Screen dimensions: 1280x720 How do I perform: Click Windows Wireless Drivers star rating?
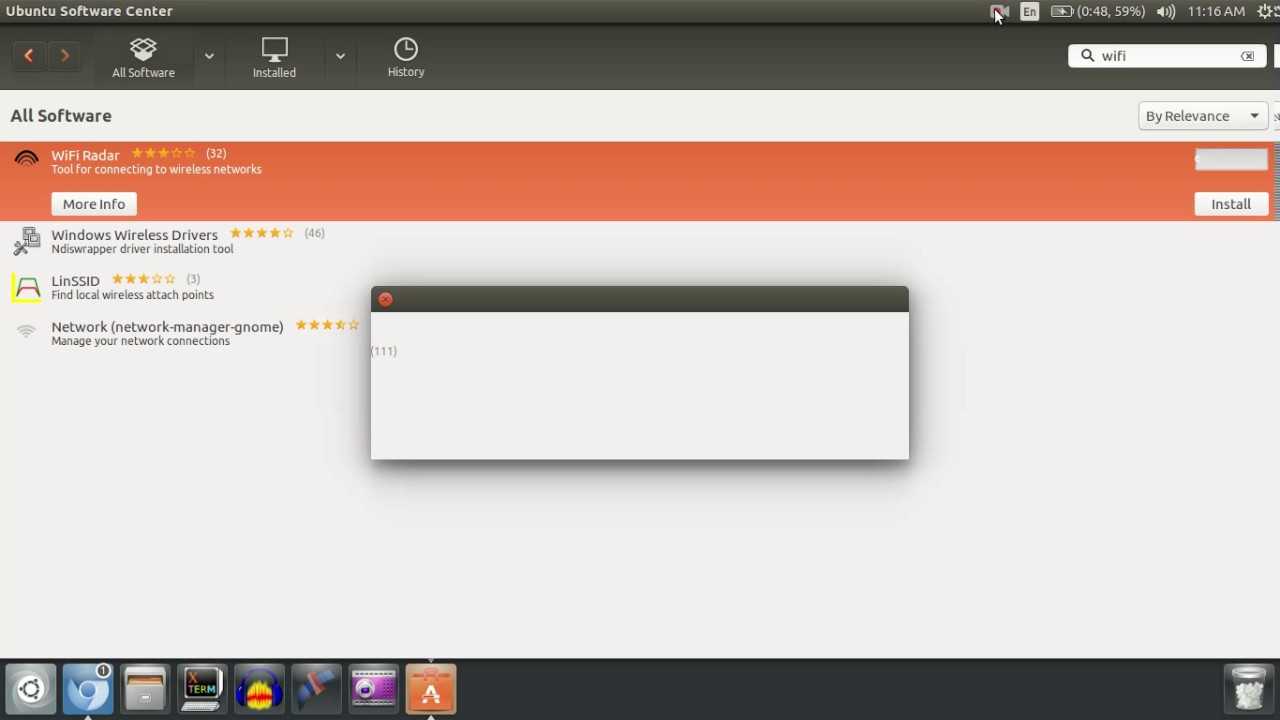click(x=262, y=233)
